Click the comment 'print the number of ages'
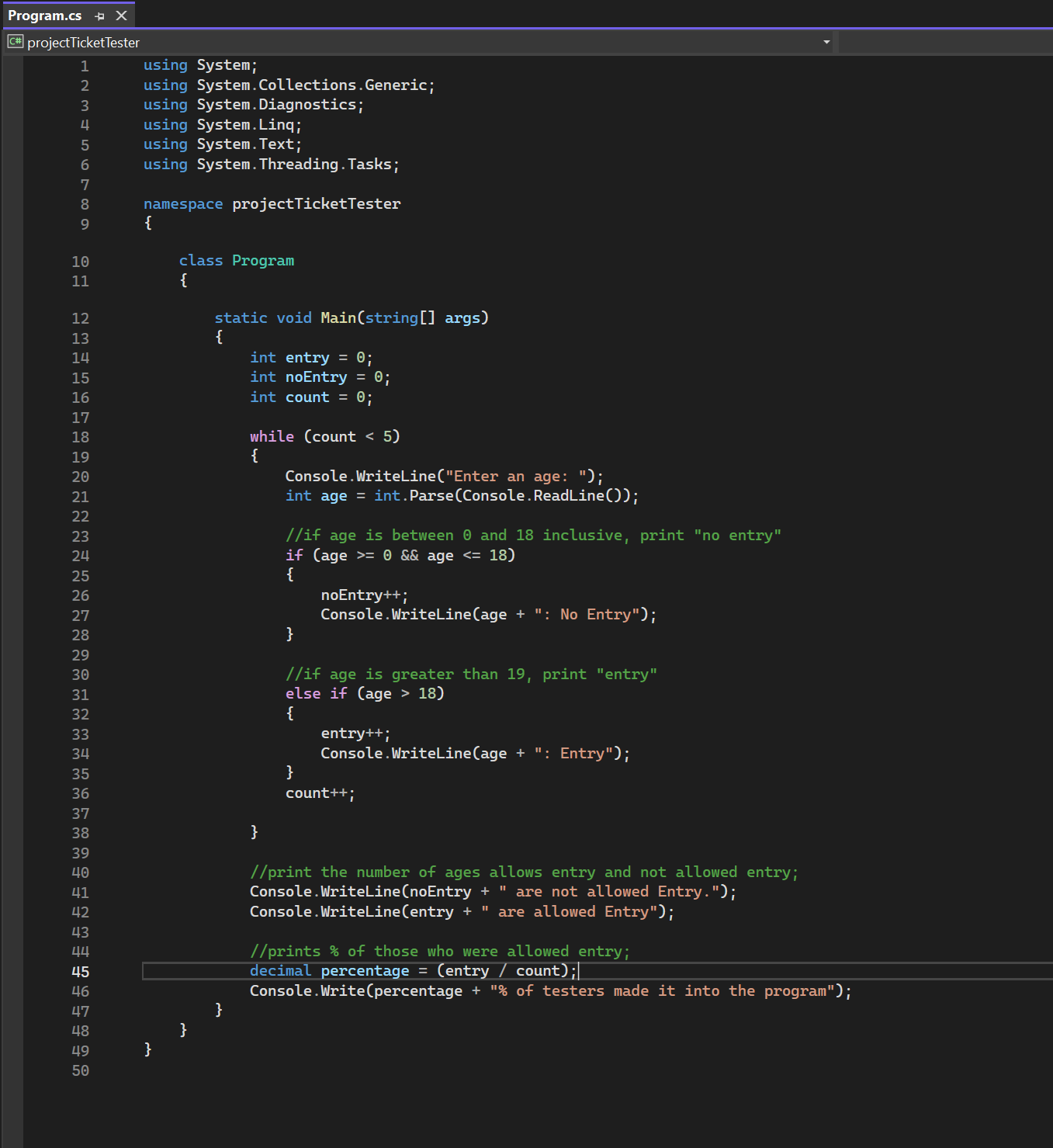This screenshot has height=1148, width=1053. click(524, 872)
